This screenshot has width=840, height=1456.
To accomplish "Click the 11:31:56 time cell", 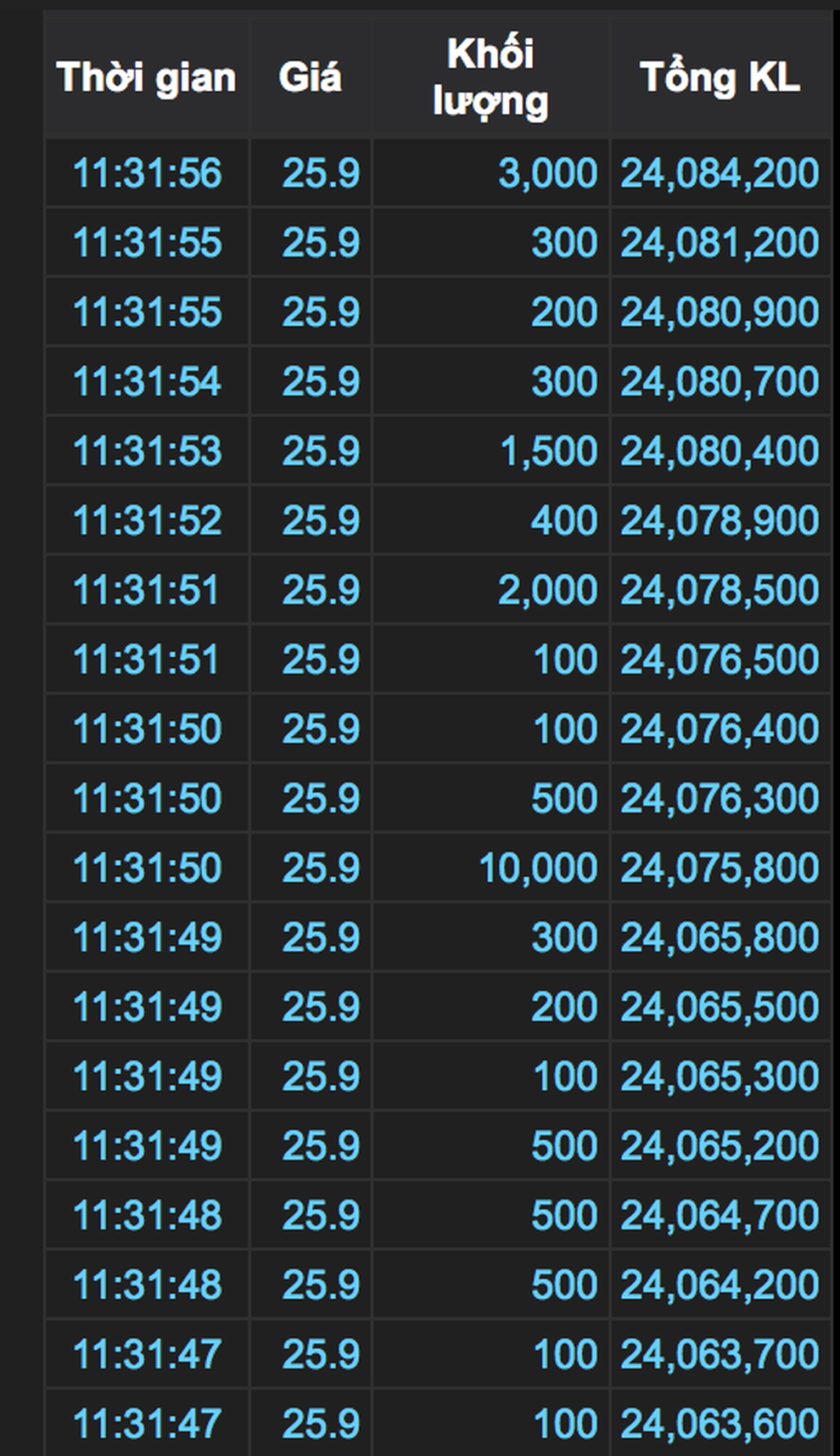I will (x=147, y=173).
